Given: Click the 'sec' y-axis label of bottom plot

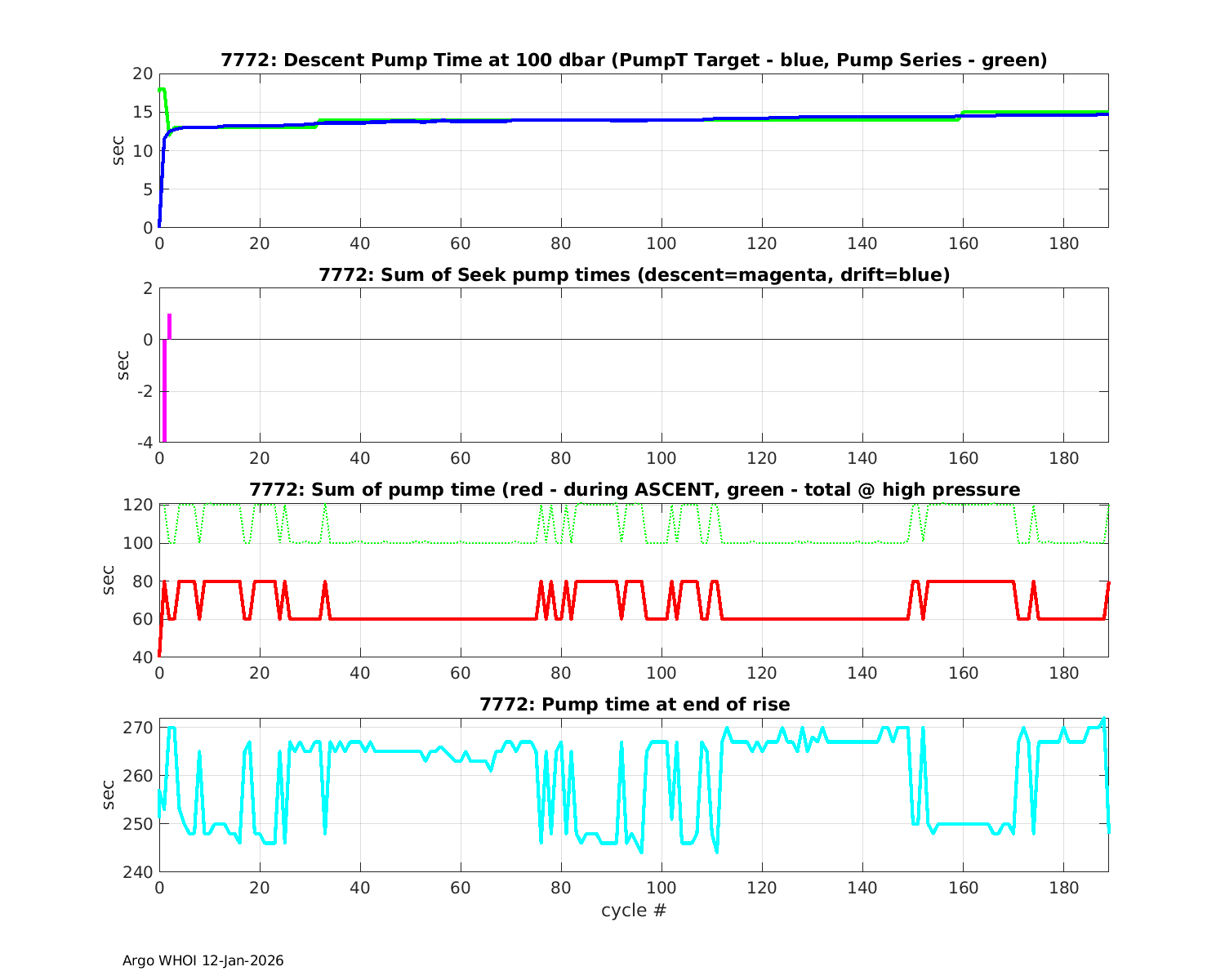Looking at the screenshot, I should pos(109,795).
